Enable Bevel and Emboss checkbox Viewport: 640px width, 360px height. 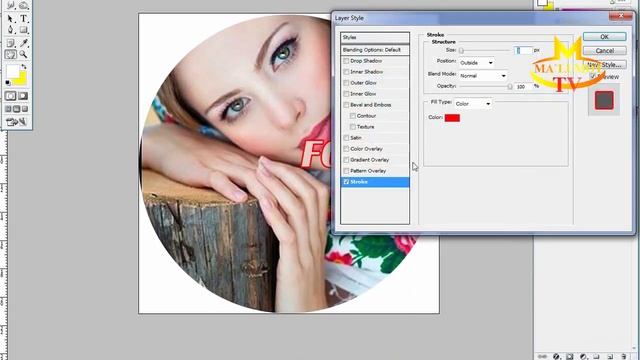(346, 105)
